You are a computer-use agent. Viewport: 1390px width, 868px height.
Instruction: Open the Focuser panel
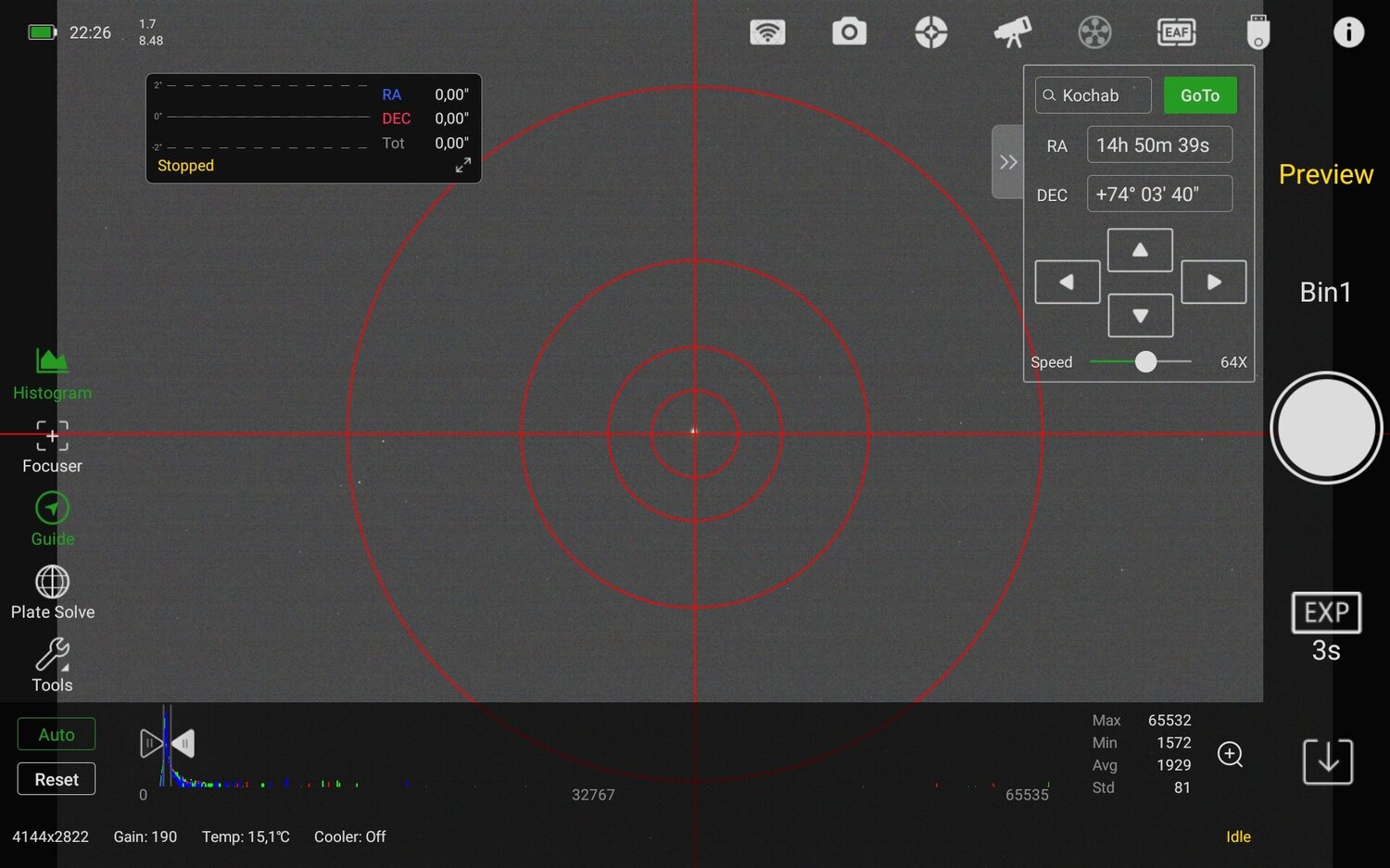[51, 445]
